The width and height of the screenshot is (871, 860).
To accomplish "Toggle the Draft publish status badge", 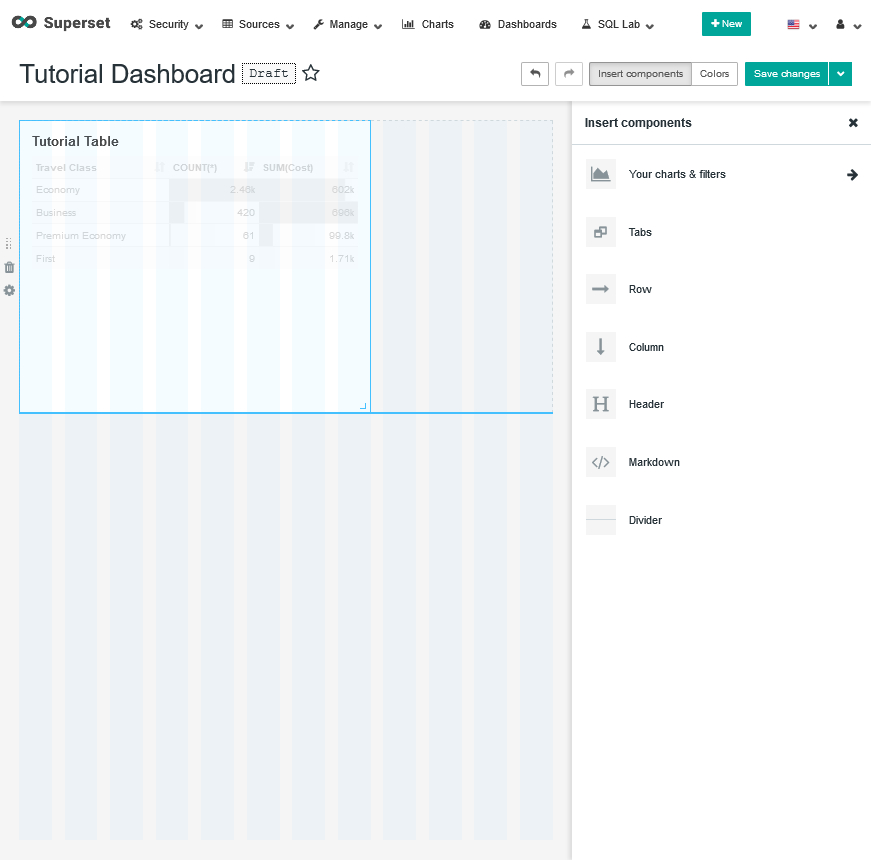I will coord(268,73).
